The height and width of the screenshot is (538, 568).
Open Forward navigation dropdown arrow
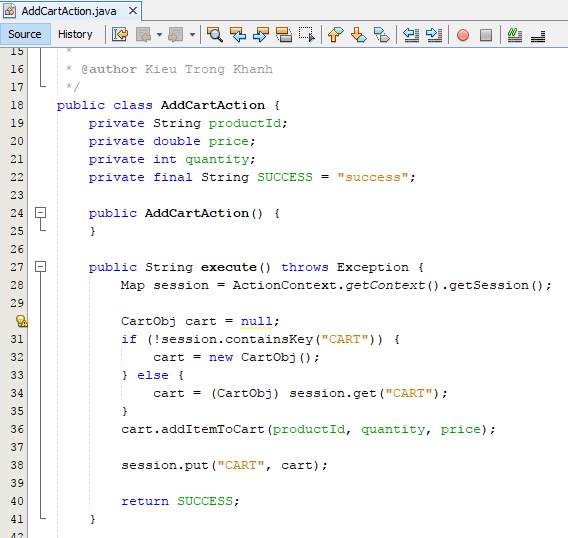pyautogui.click(x=192, y=35)
